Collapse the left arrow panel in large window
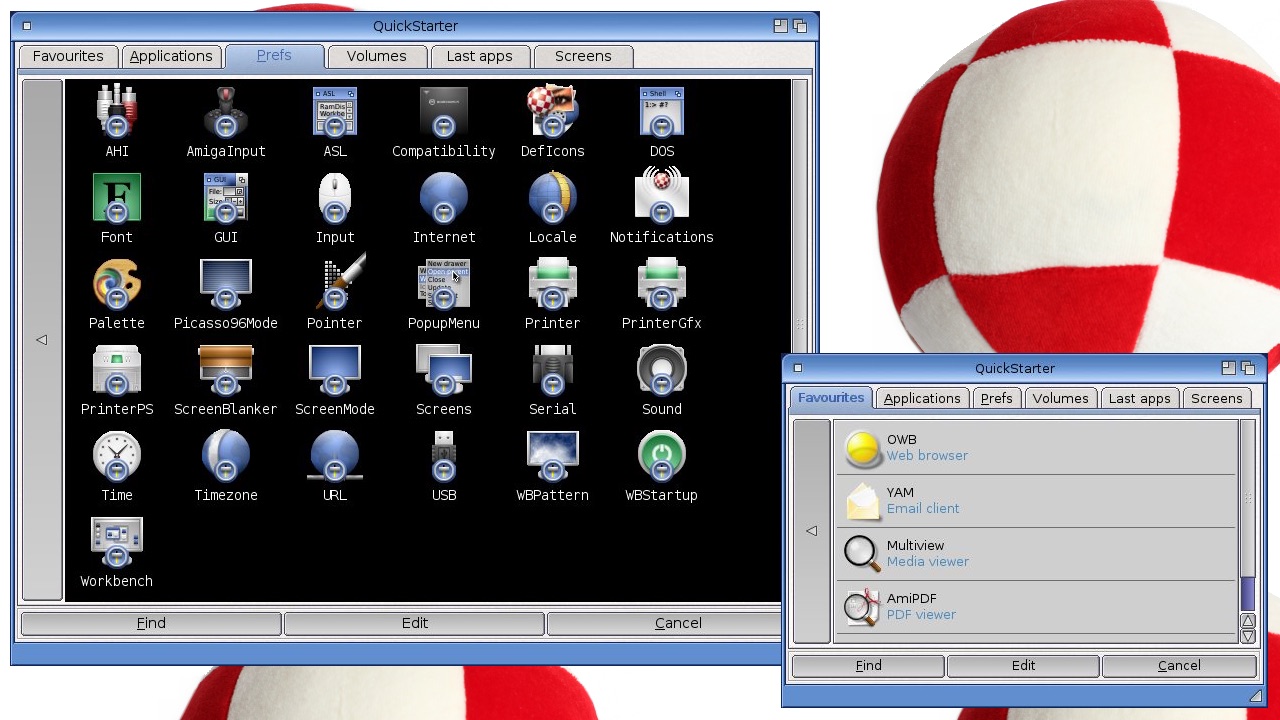Viewport: 1280px width, 720px height. pyautogui.click(x=42, y=340)
